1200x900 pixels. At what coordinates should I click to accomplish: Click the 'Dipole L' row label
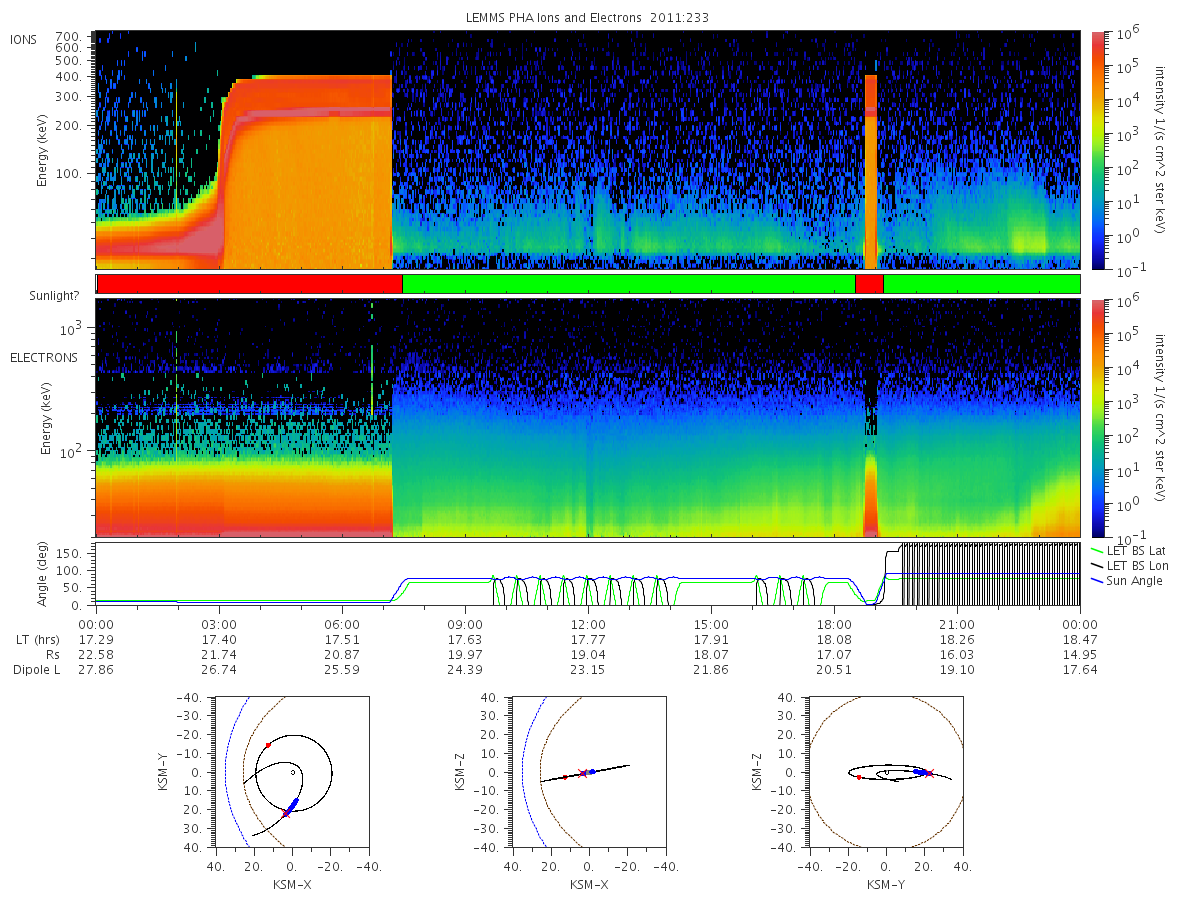click(36, 669)
